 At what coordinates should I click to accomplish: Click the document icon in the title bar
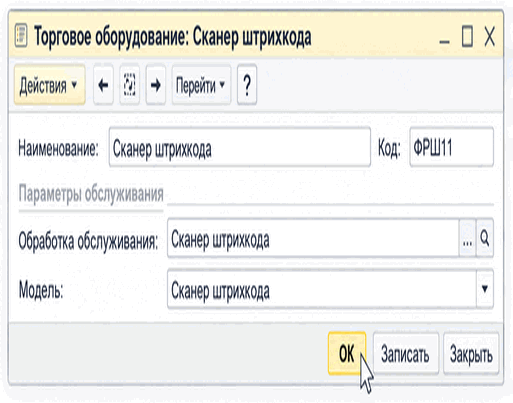pos(21,35)
